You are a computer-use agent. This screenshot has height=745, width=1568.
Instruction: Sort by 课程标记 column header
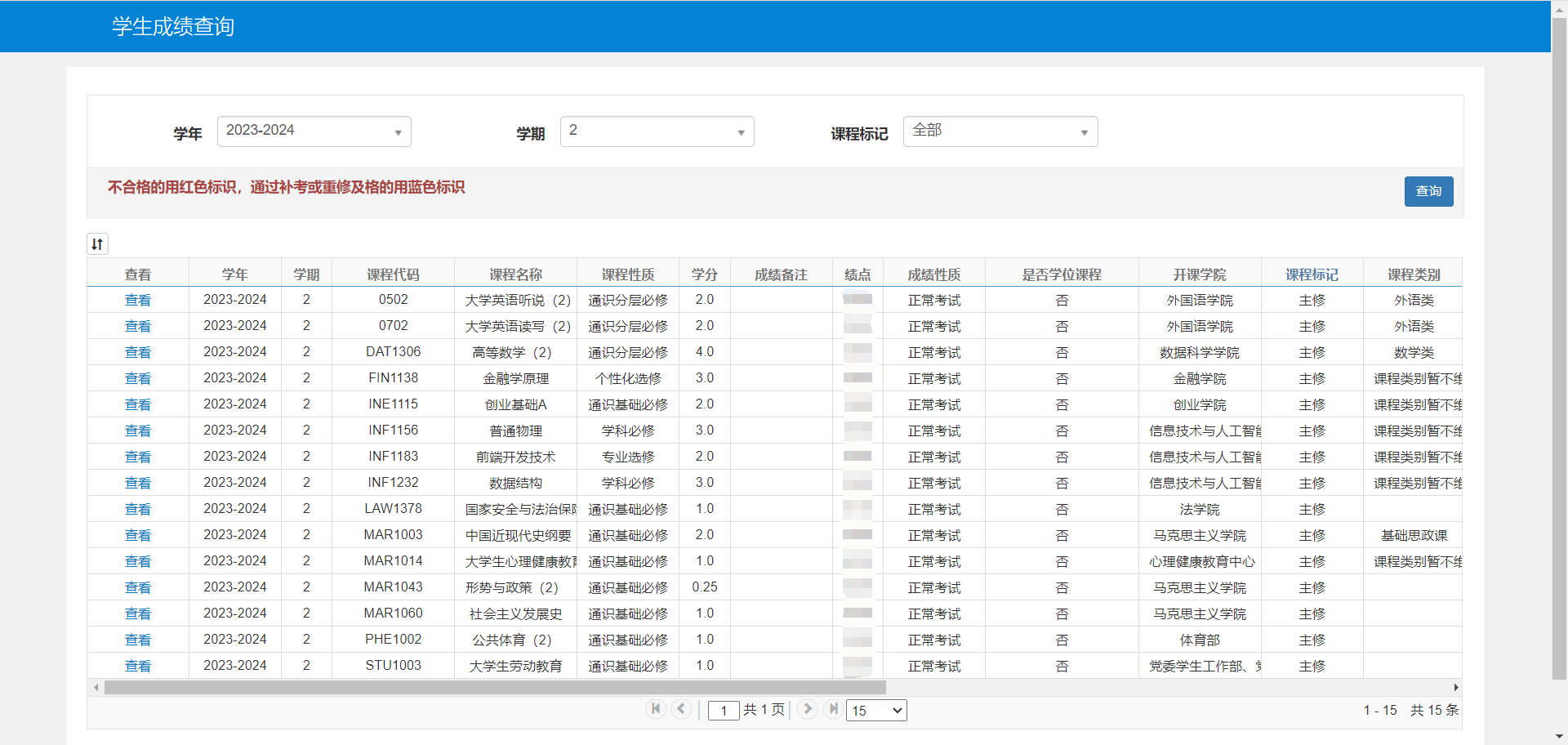(x=1312, y=274)
